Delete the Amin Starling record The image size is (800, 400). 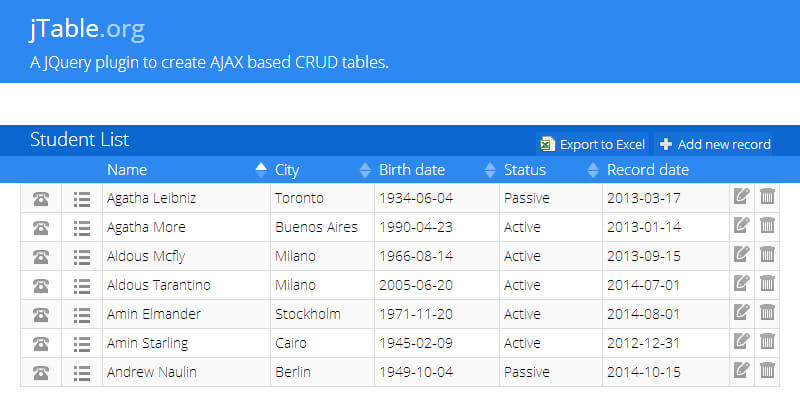coord(767,343)
